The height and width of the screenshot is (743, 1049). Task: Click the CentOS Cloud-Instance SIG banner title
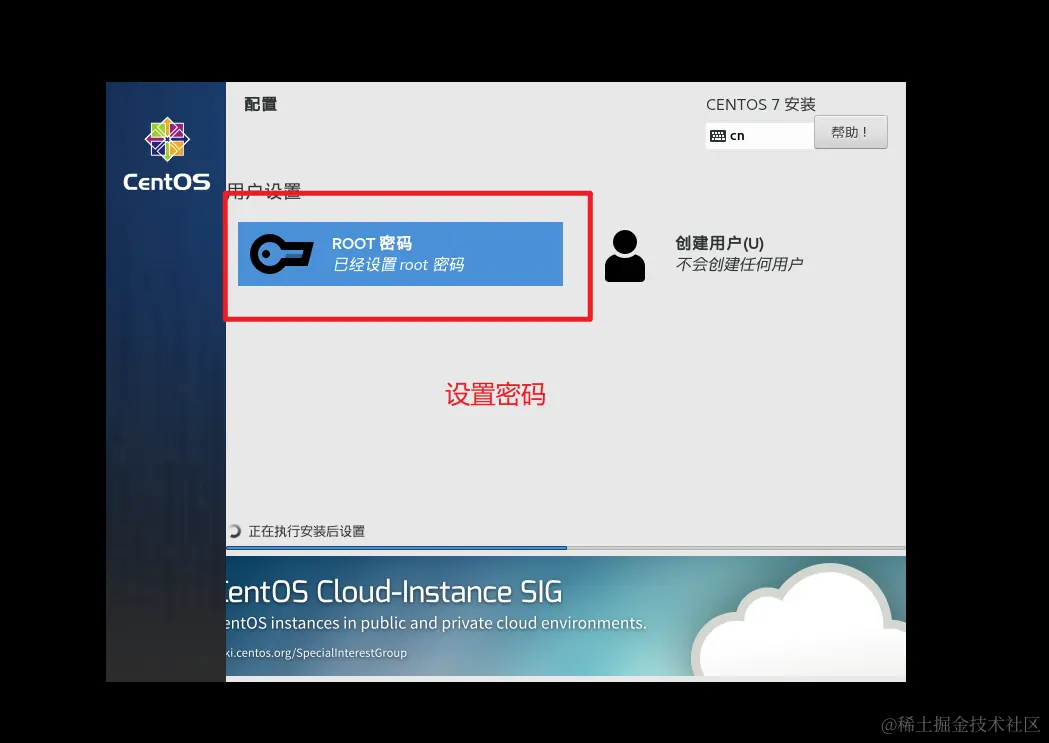(394, 592)
